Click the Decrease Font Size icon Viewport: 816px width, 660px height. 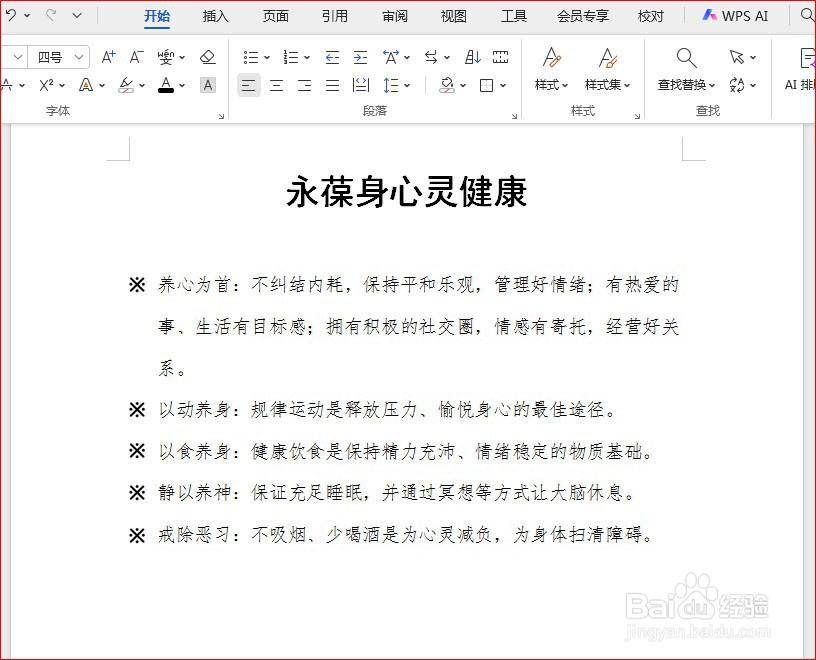[135, 57]
